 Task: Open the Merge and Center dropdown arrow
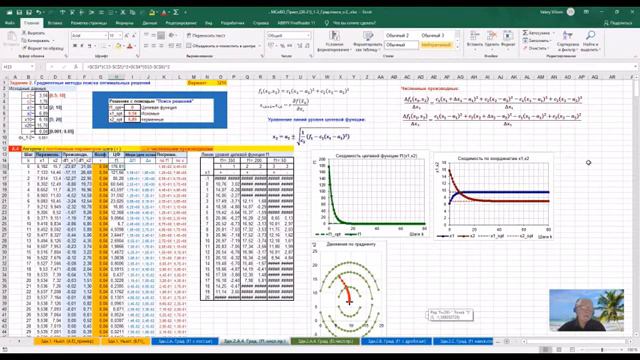(260, 46)
